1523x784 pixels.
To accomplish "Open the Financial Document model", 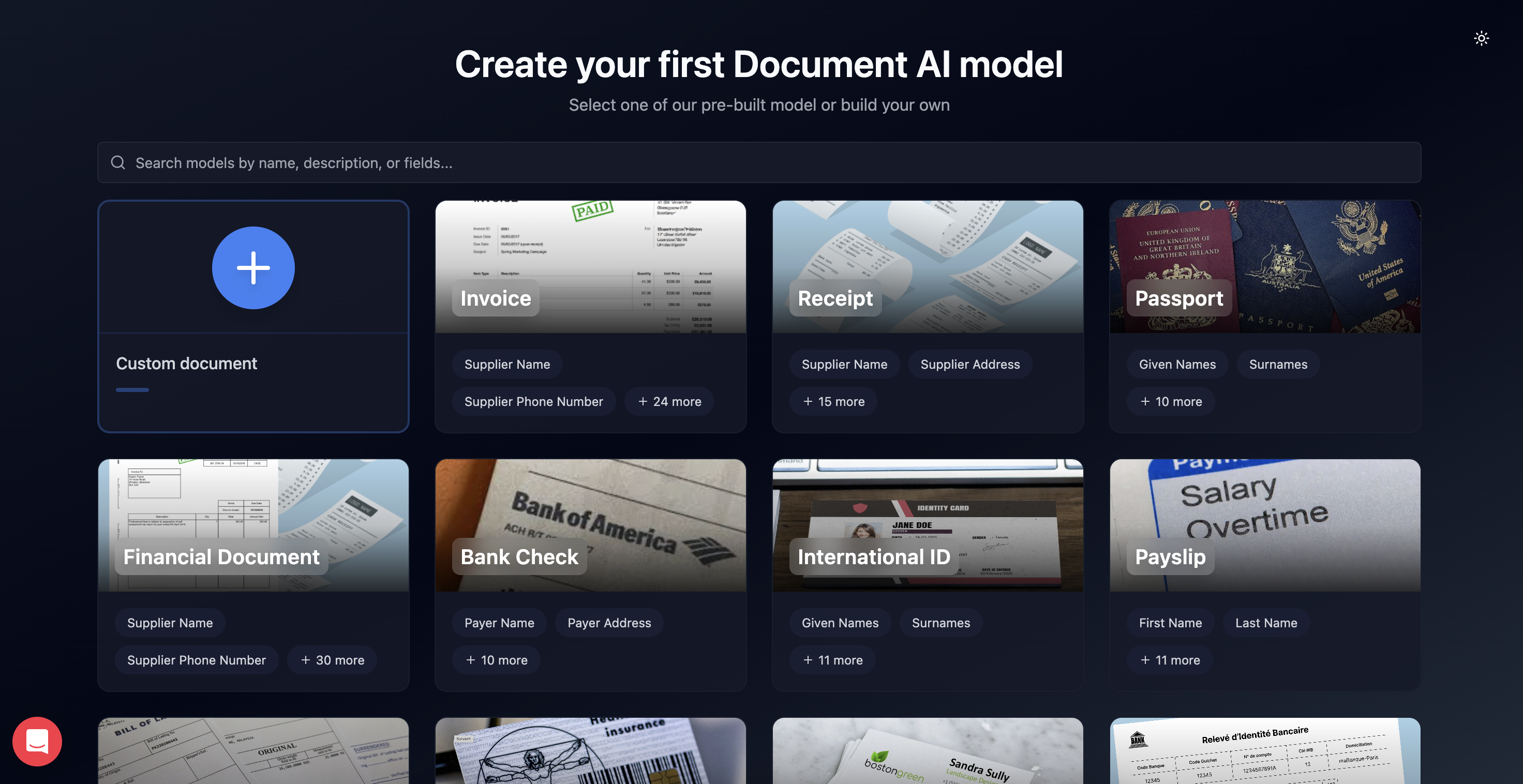I will [253, 520].
